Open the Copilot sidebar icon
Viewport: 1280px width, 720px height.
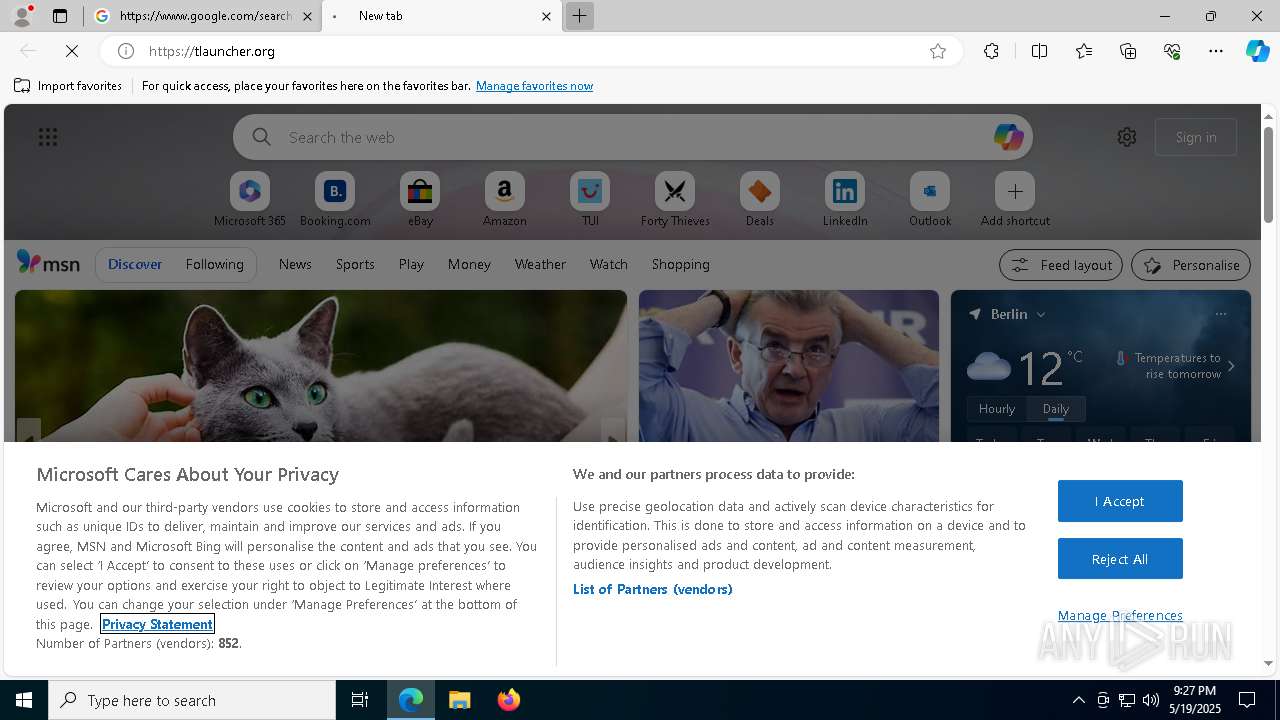1257,51
